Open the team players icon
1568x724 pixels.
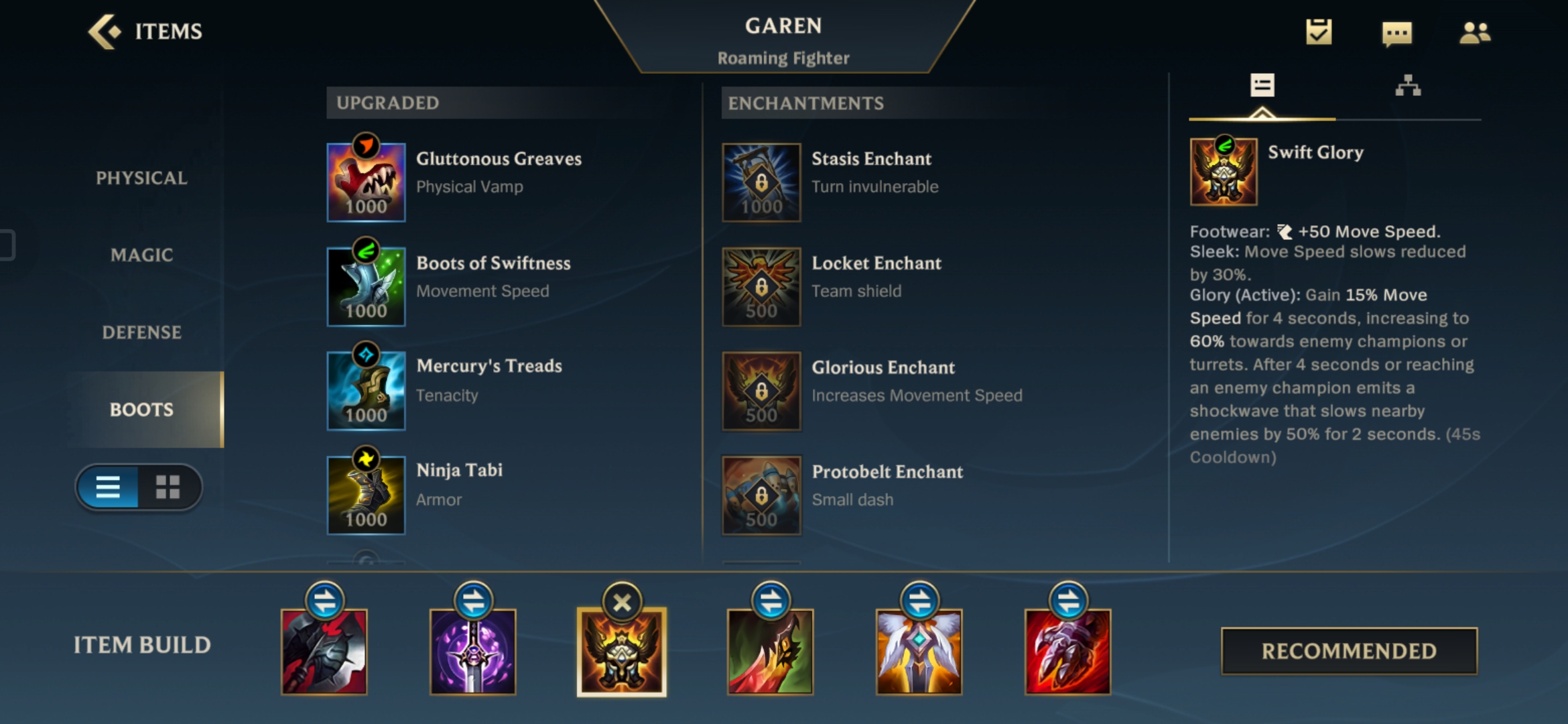(1475, 32)
